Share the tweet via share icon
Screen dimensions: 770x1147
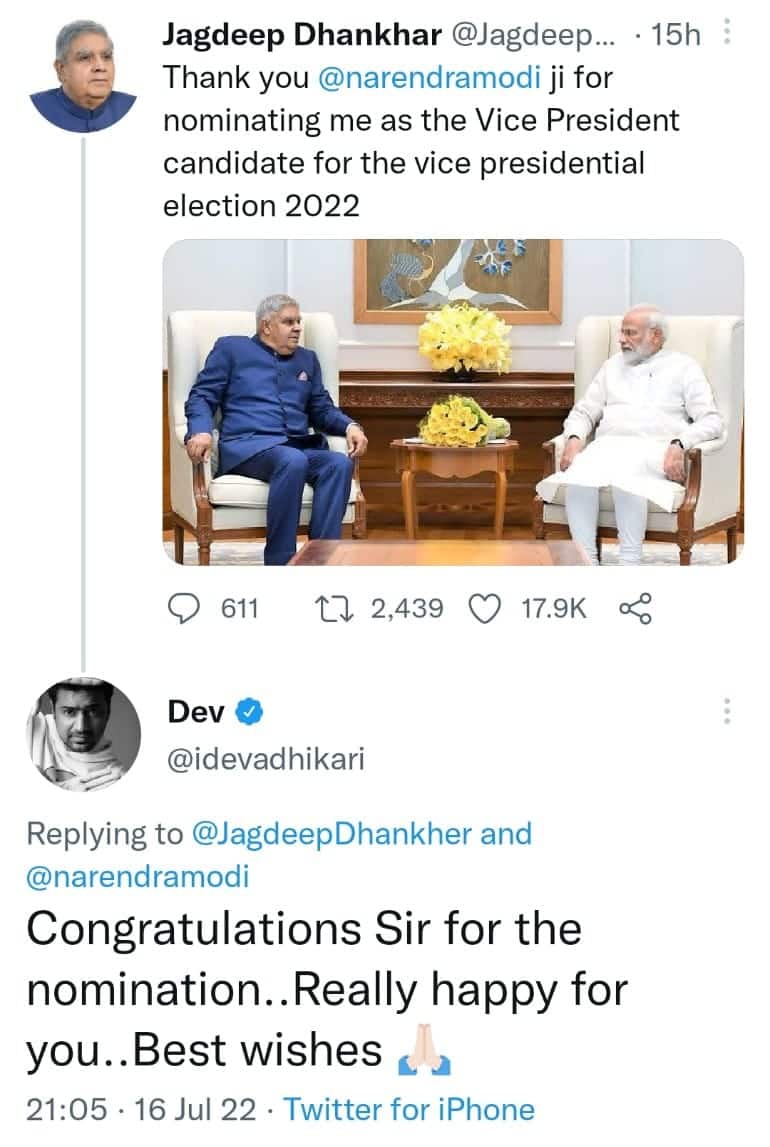click(636, 608)
